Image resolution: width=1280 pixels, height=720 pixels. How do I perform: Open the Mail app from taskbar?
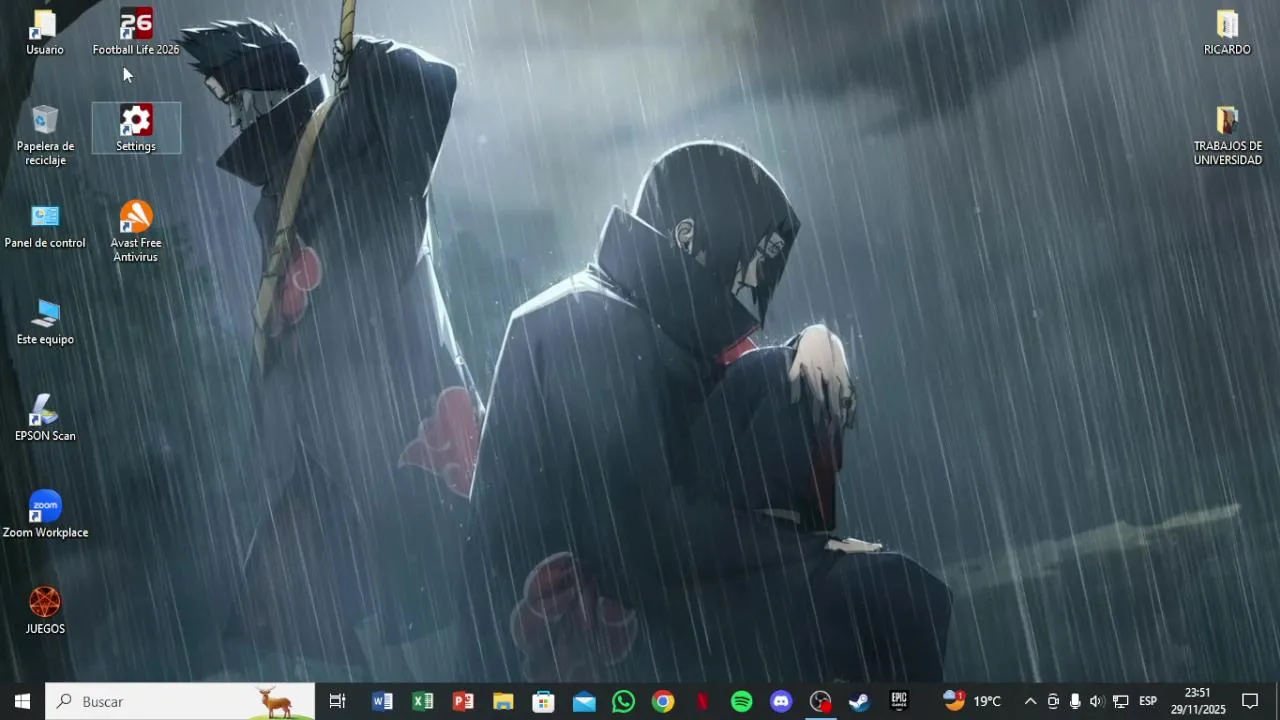(584, 701)
